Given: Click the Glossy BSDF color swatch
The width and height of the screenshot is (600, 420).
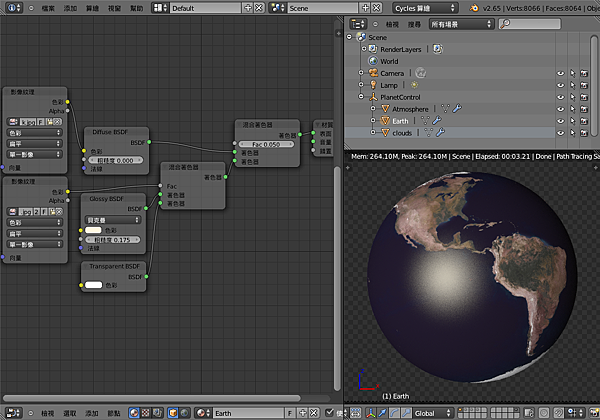Looking at the screenshot, I should (x=93, y=230).
